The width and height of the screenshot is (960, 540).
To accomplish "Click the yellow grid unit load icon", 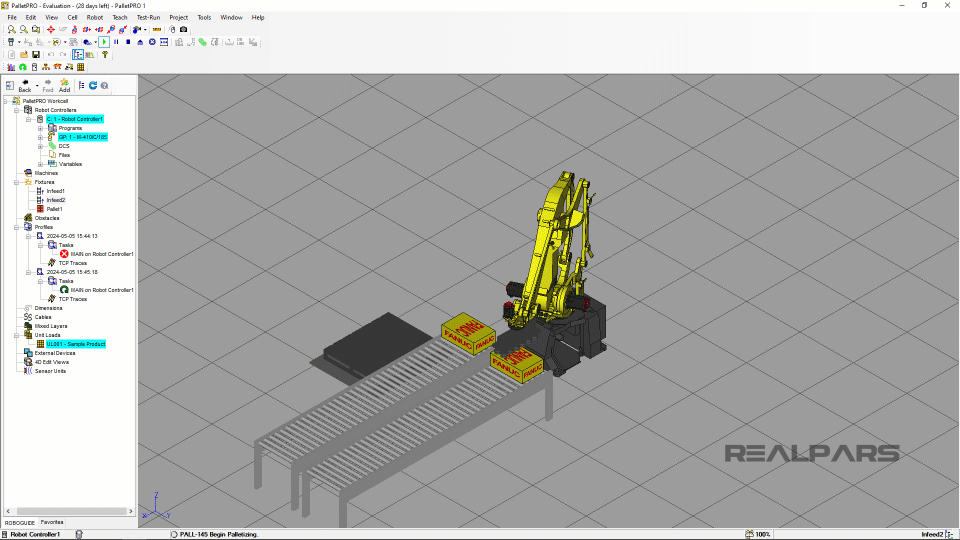I will click(80, 67).
